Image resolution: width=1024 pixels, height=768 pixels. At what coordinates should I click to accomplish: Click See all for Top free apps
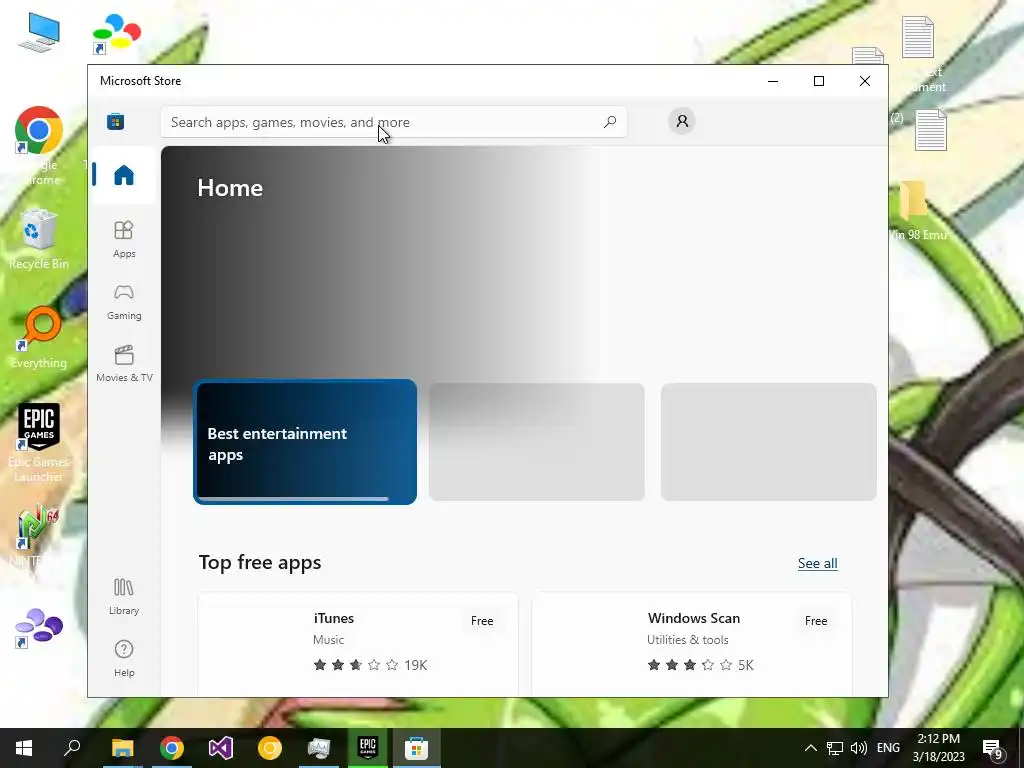click(818, 563)
